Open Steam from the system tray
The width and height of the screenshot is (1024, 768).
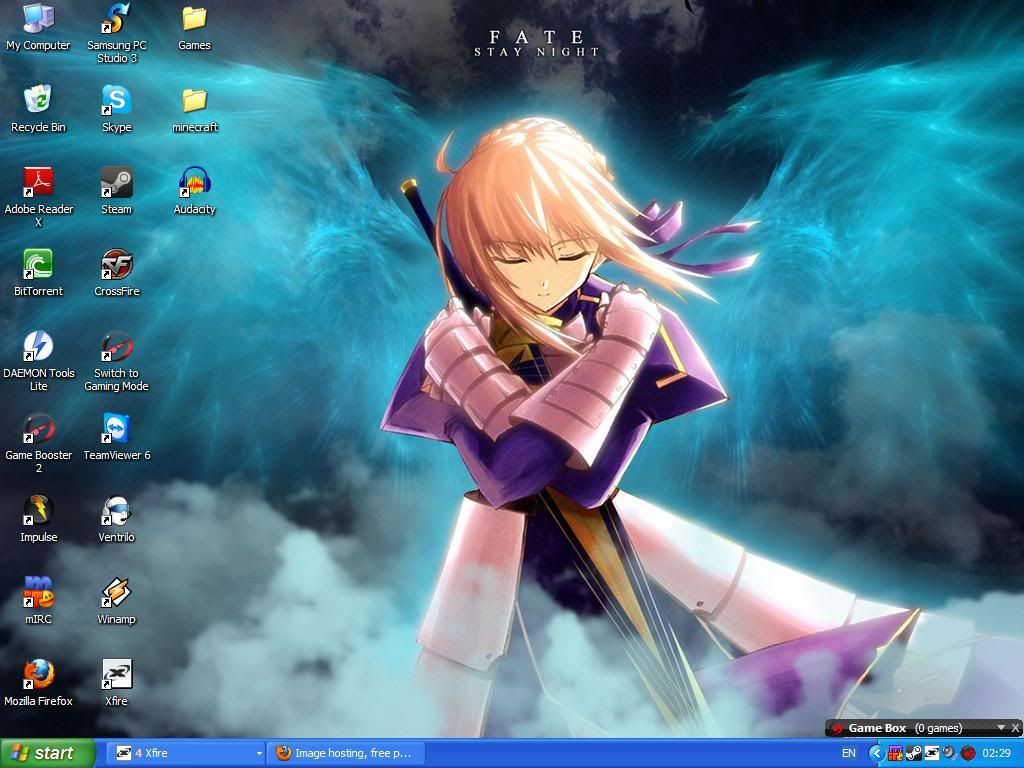point(913,753)
